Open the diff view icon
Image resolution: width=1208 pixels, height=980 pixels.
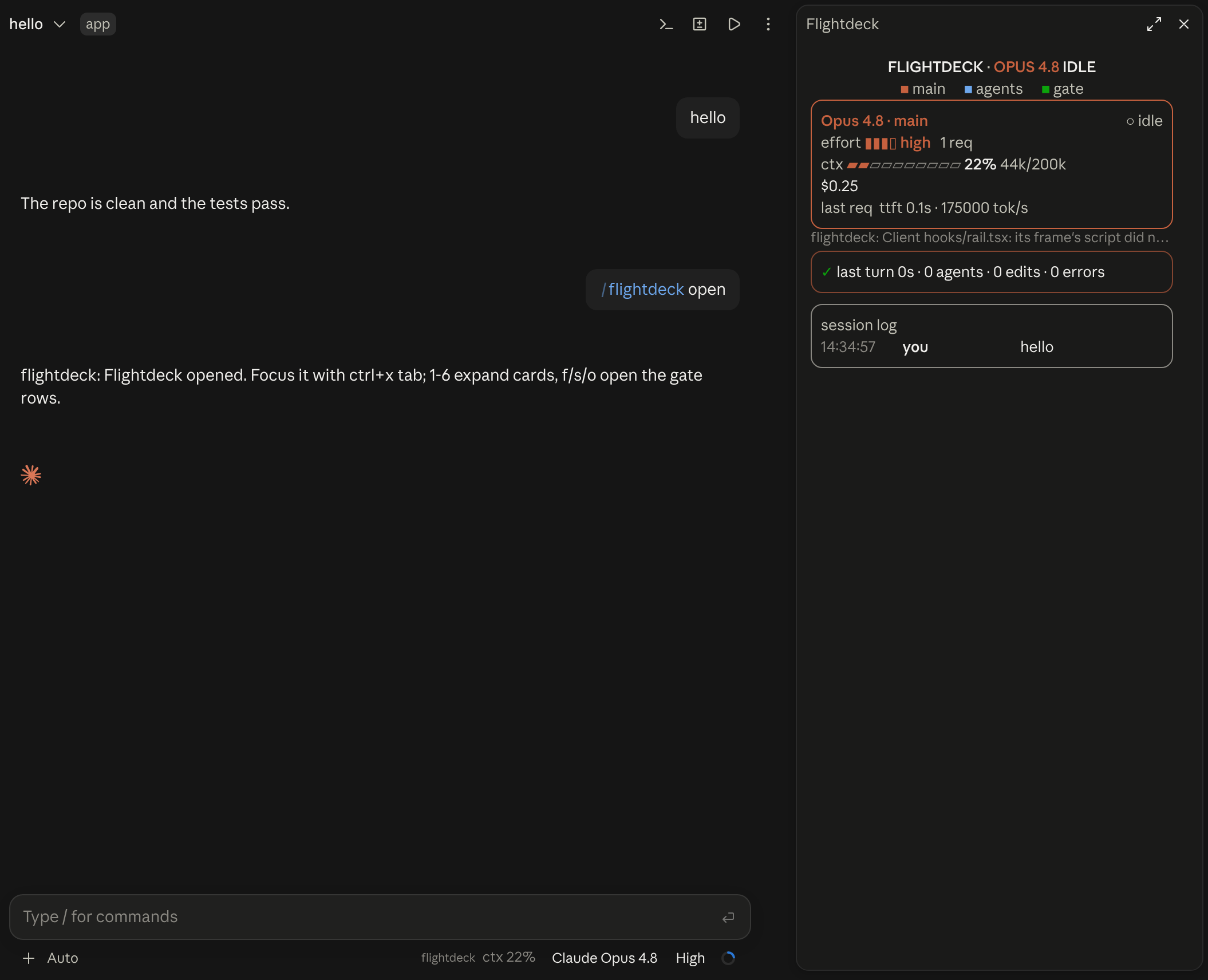(x=700, y=24)
